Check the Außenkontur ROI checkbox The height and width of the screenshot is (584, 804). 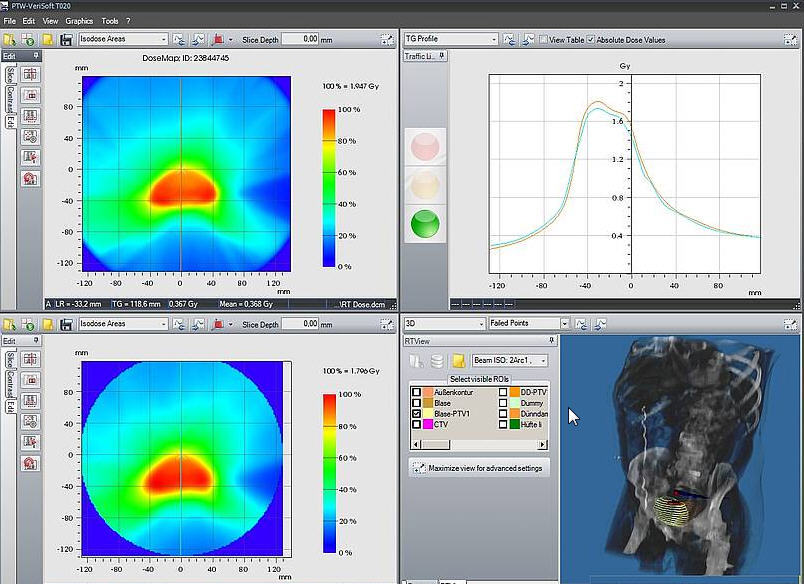coord(416,392)
